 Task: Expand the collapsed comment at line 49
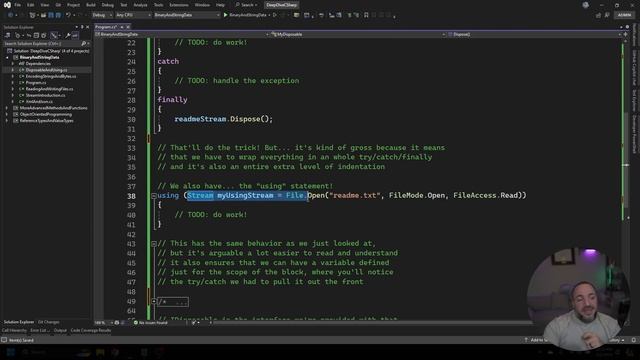pyautogui.click(x=154, y=302)
